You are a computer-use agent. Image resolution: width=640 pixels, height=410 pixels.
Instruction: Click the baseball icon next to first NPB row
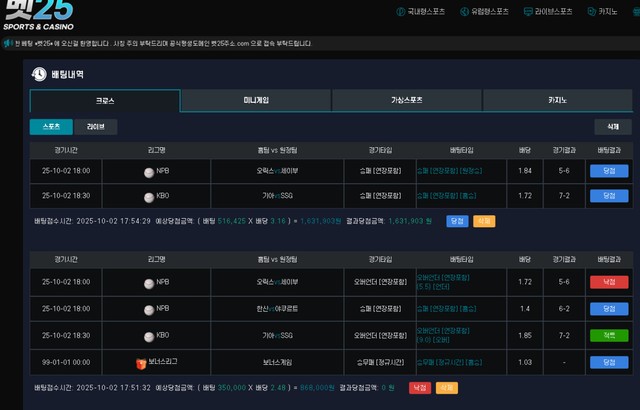pos(149,171)
